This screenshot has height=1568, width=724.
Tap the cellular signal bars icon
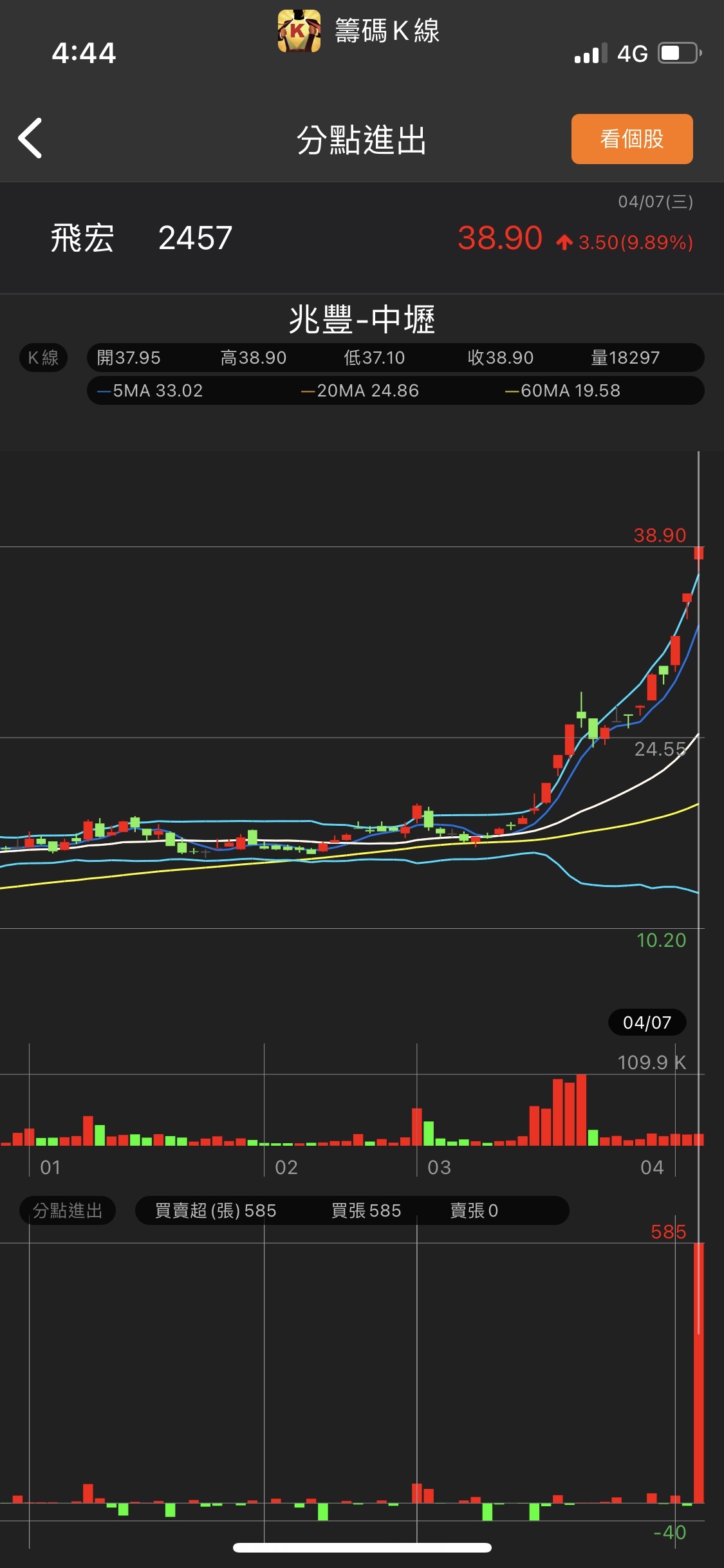coord(590,54)
